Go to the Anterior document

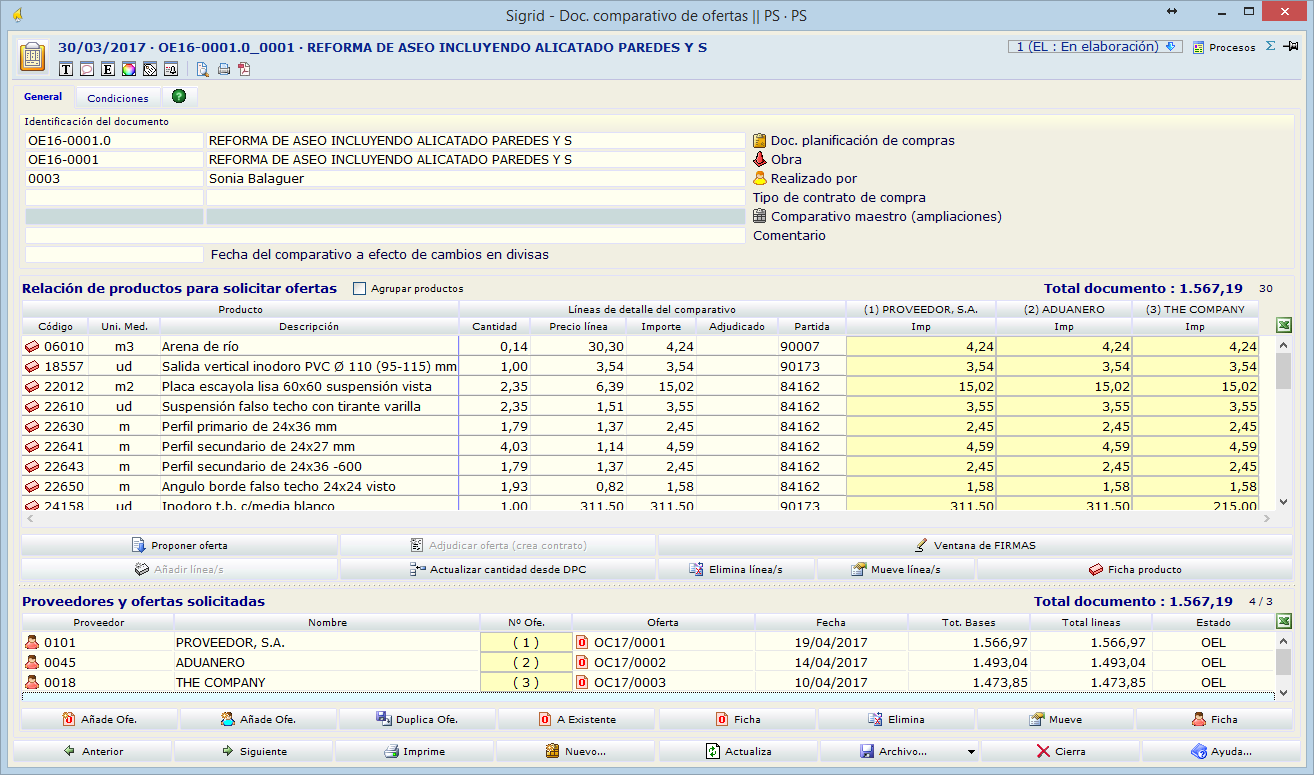(x=92, y=751)
